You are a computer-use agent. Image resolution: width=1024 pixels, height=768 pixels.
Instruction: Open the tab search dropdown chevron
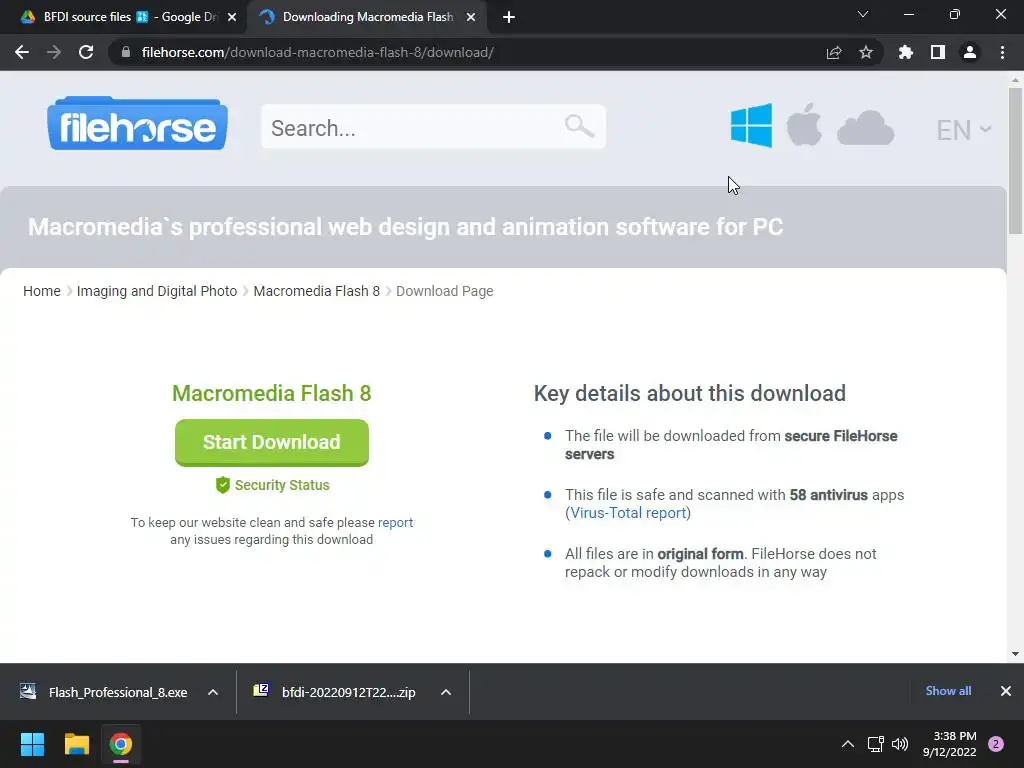[x=863, y=14]
